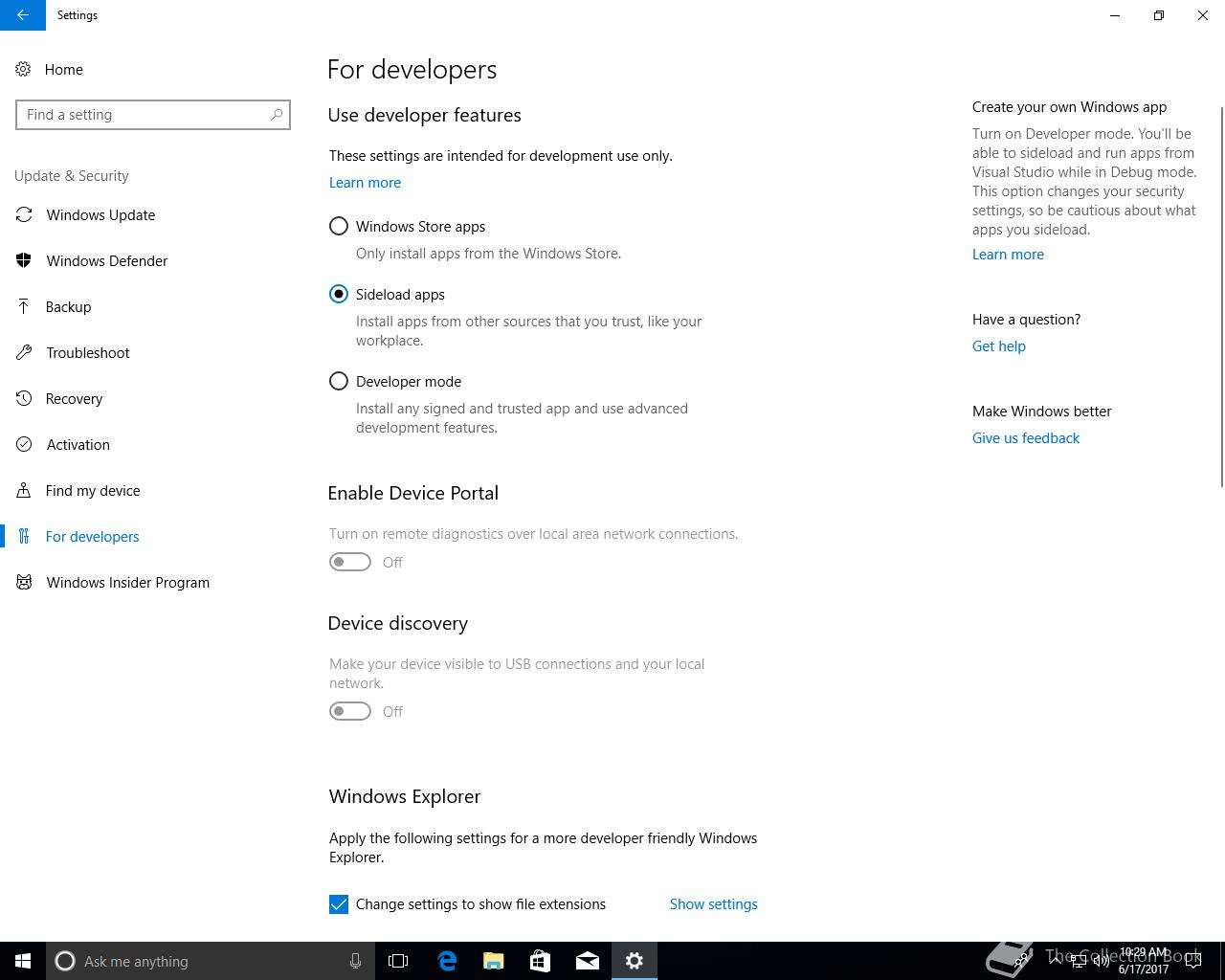This screenshot has height=980, width=1225.
Task: Click the Troubleshoot wrench icon
Action: tap(24, 352)
